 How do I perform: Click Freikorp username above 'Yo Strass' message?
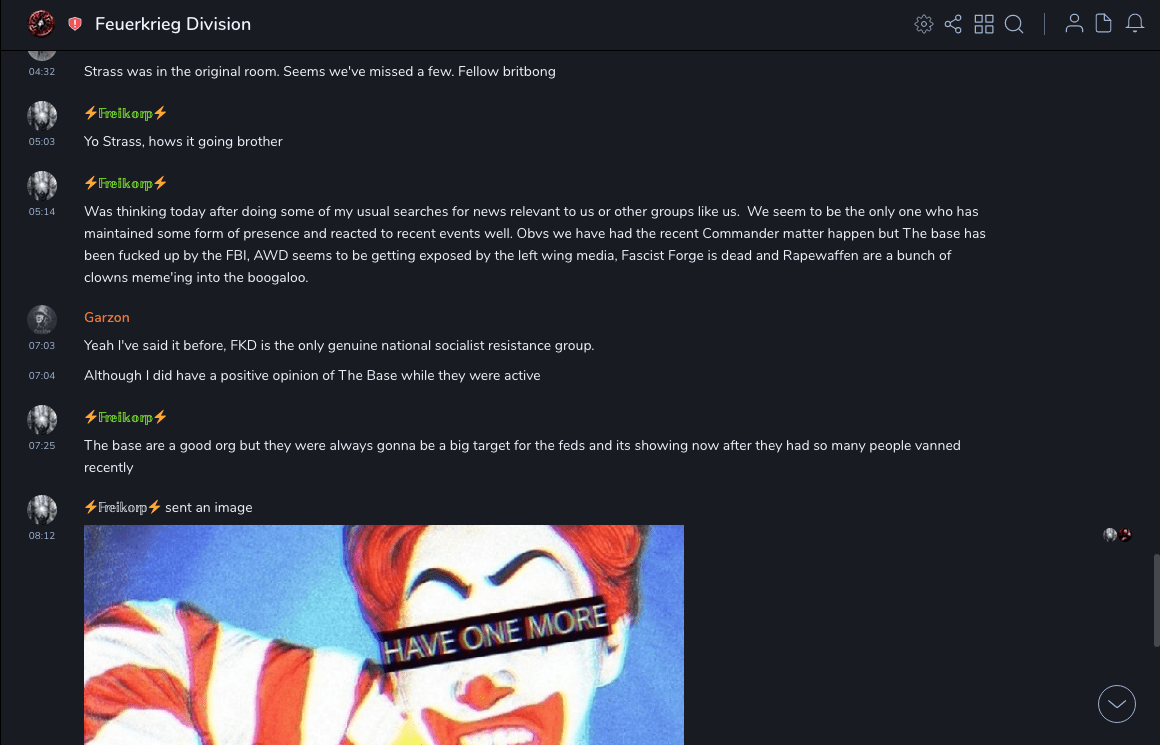[125, 113]
